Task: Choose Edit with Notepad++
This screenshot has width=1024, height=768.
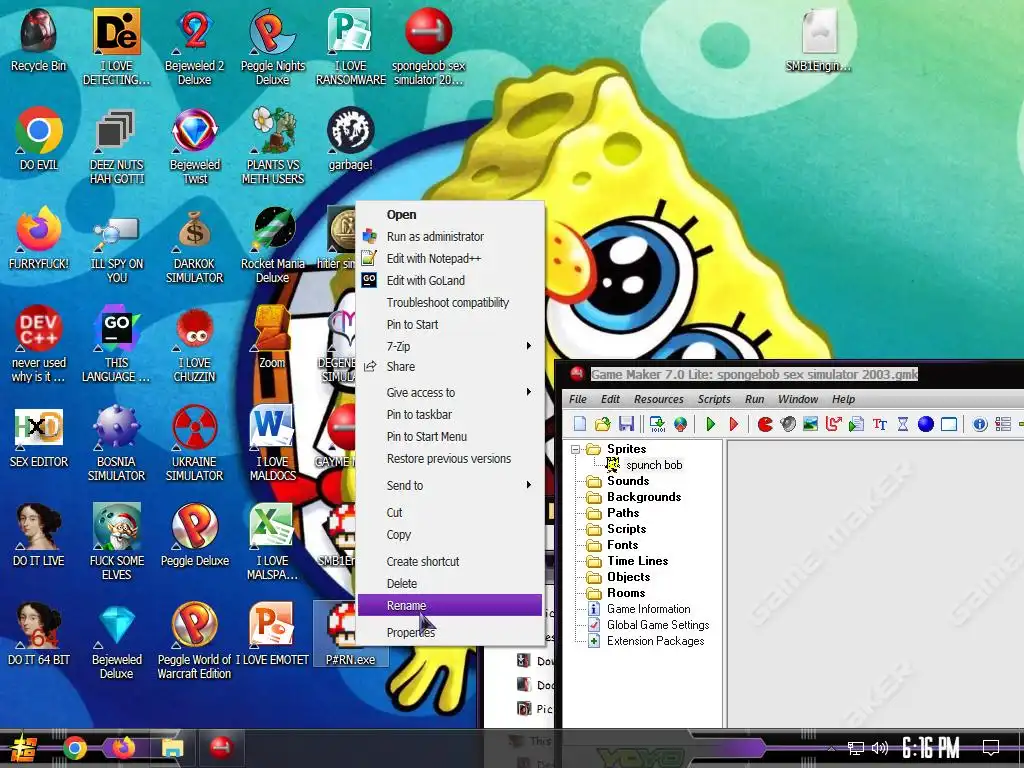Action: click(450, 259)
